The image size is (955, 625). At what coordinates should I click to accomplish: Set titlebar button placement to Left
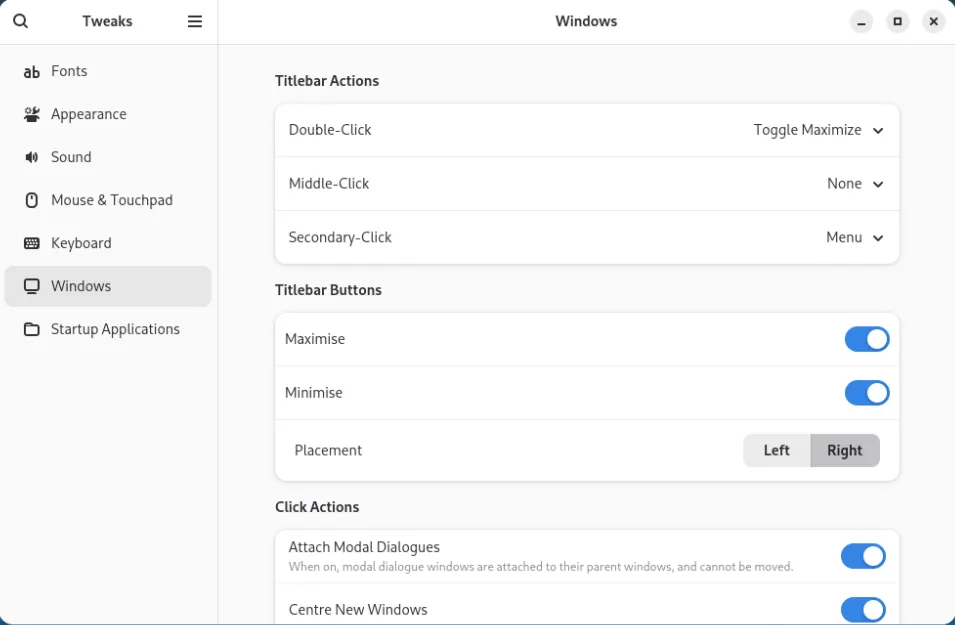(776, 450)
